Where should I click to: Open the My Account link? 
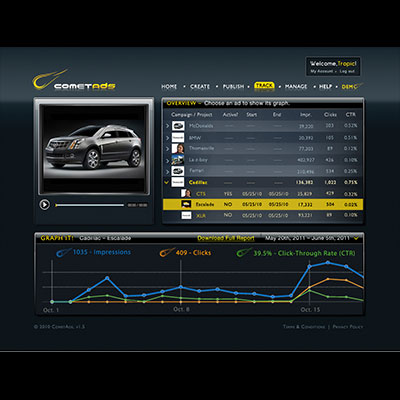[321, 71]
